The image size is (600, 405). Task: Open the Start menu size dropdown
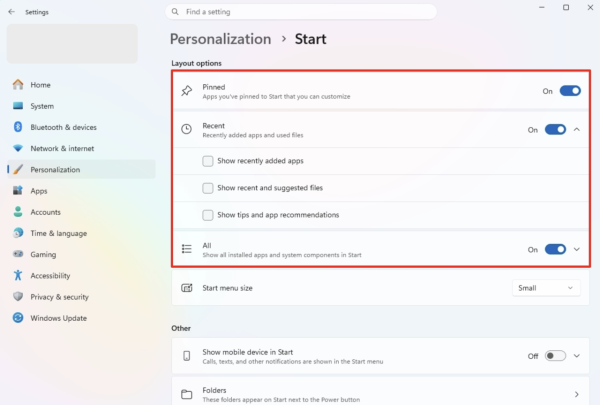point(546,288)
